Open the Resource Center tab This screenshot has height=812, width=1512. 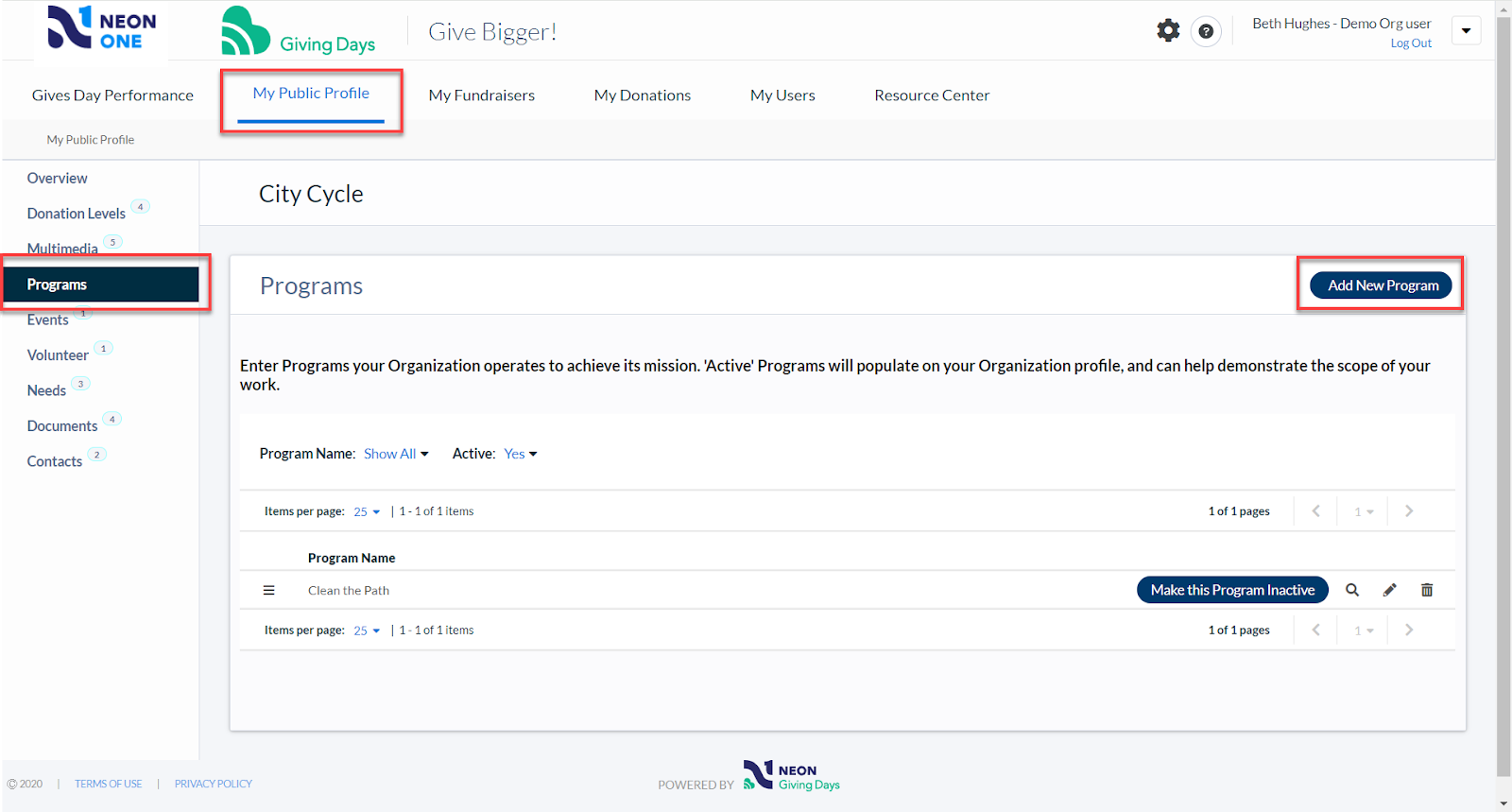coord(932,95)
